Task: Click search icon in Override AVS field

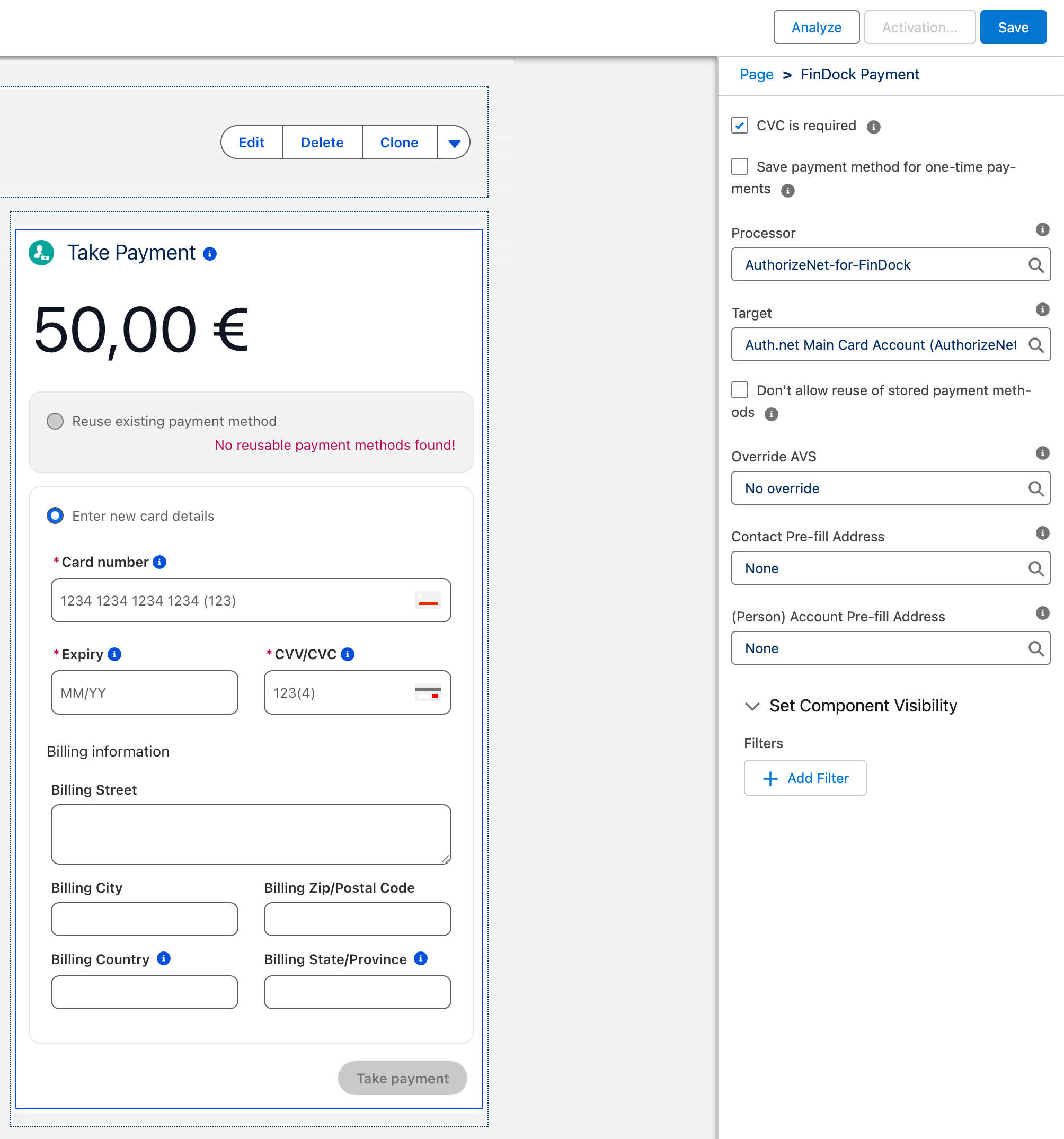Action: click(x=1035, y=488)
